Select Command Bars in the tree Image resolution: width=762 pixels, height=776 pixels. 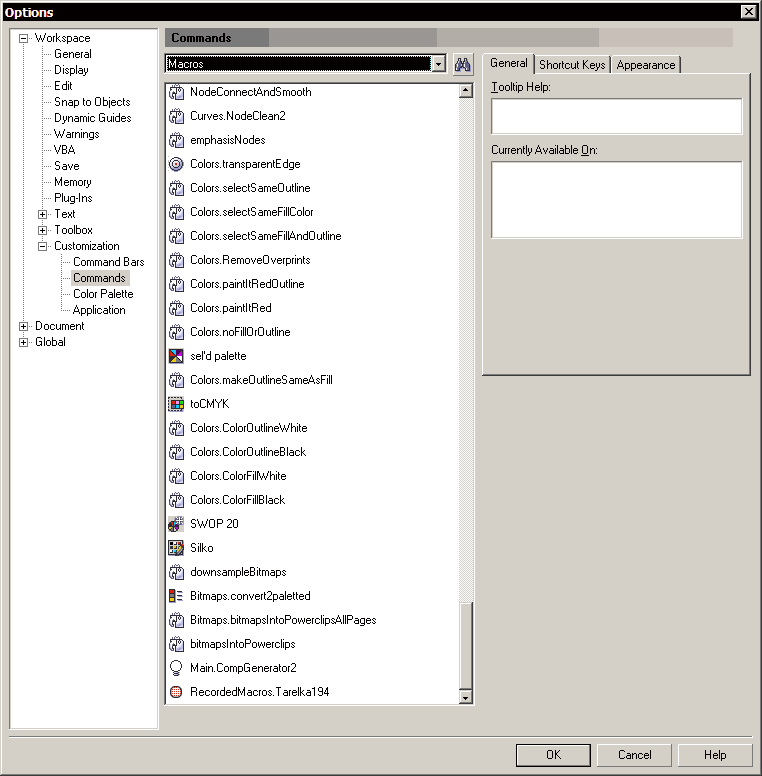click(x=109, y=262)
